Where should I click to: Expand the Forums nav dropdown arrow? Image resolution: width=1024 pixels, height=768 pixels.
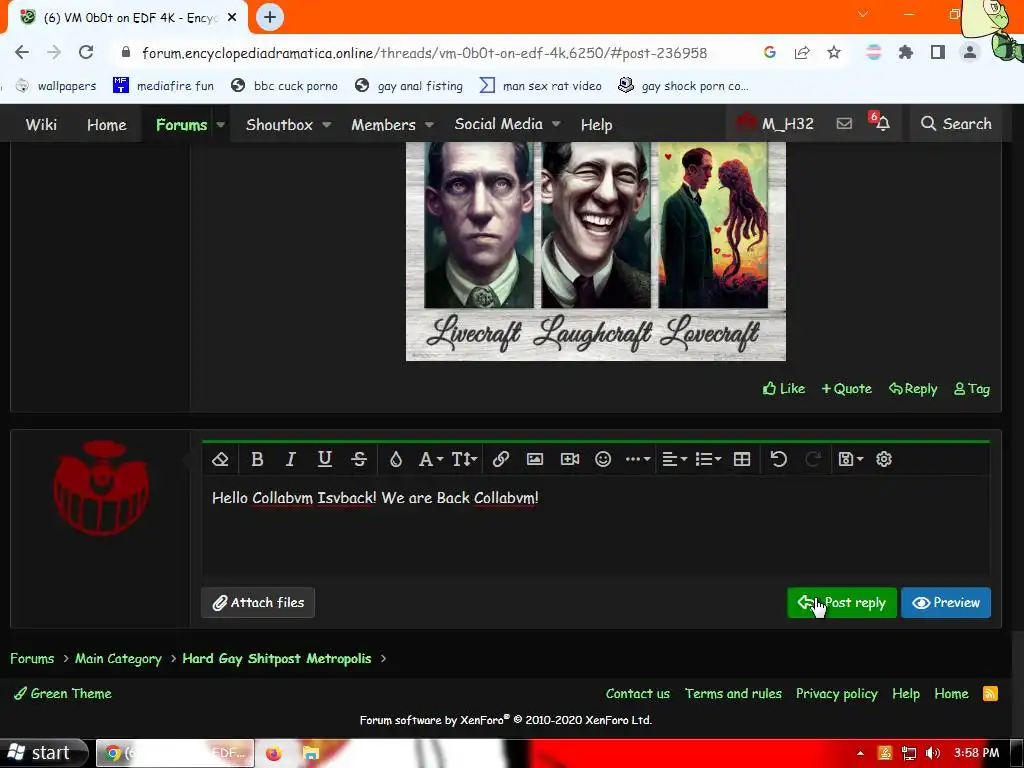pyautogui.click(x=221, y=124)
